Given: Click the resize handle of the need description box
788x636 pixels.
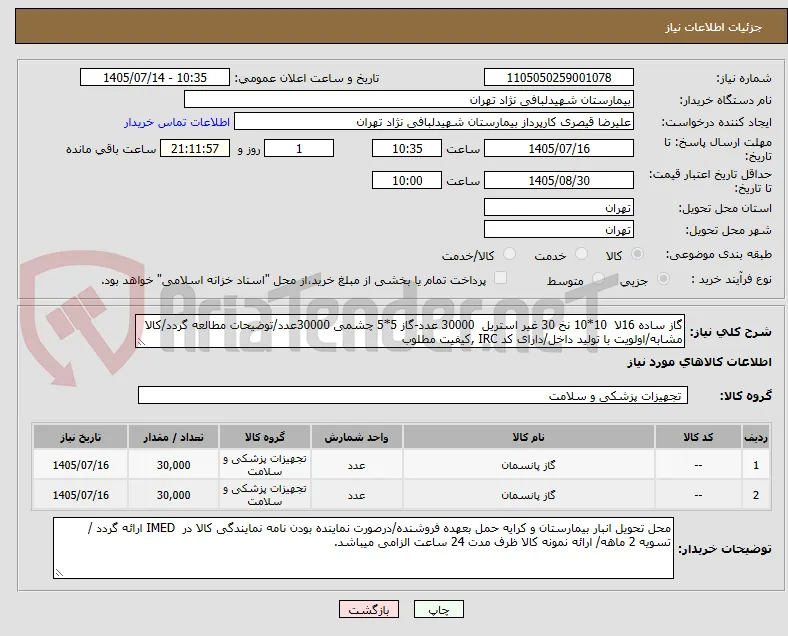Looking at the screenshot, I should click(141, 342).
